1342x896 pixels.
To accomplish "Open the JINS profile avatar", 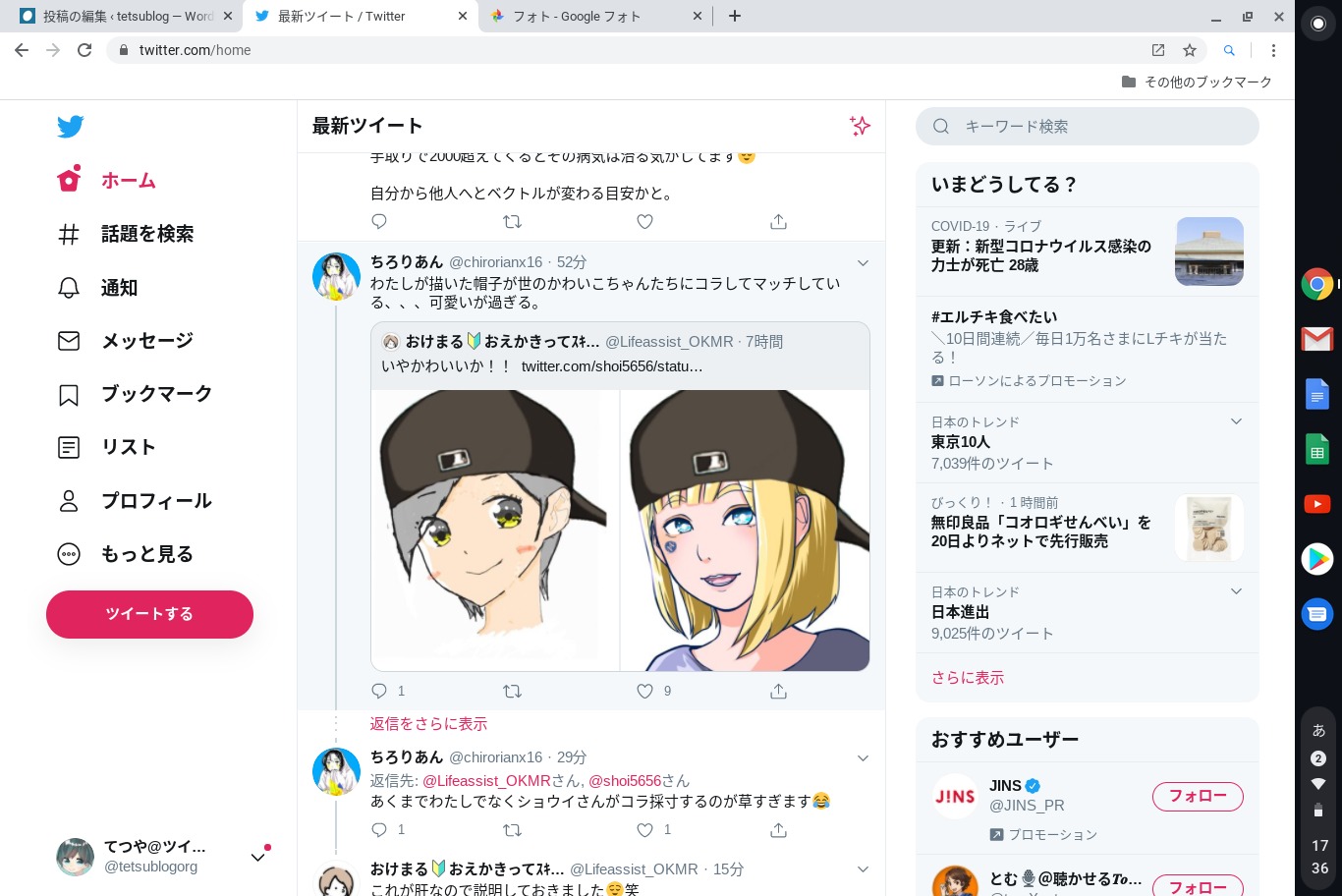I will pyautogui.click(x=955, y=797).
